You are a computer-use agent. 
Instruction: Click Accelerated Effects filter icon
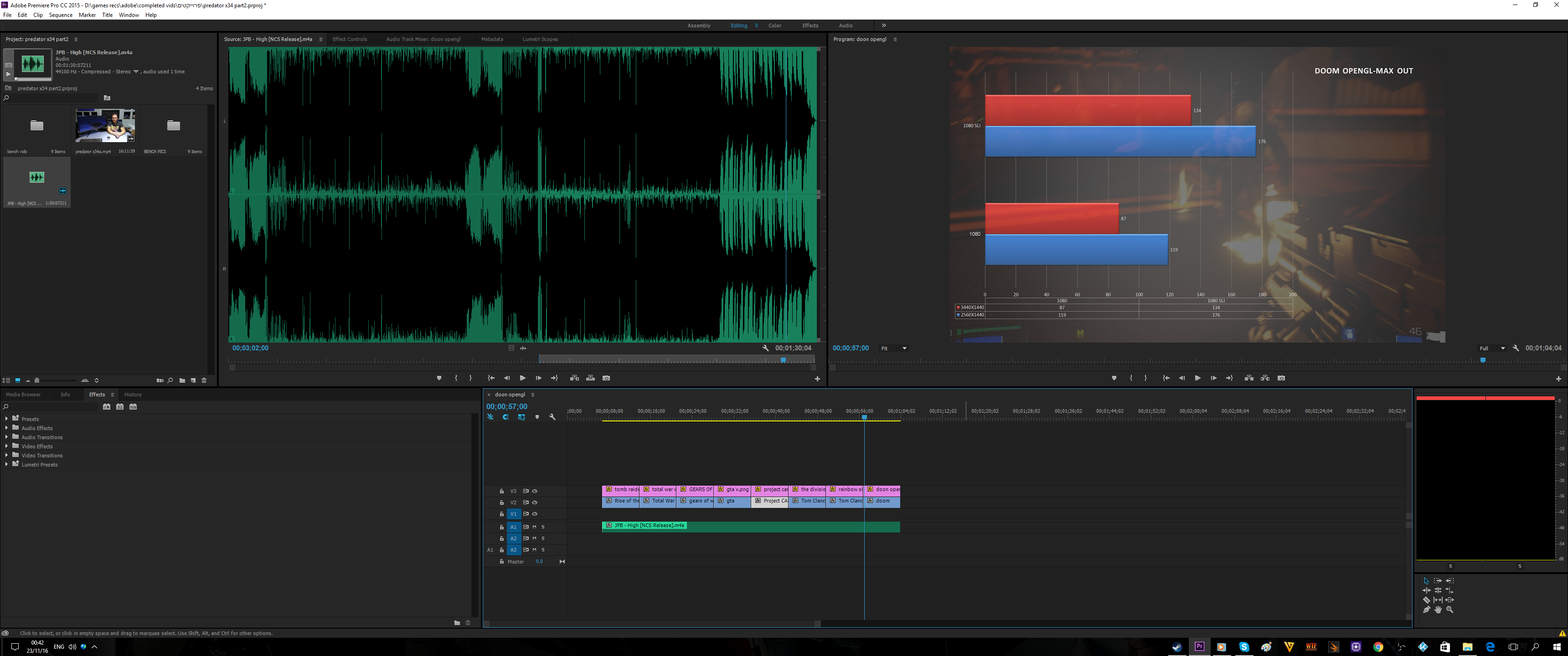coord(107,406)
